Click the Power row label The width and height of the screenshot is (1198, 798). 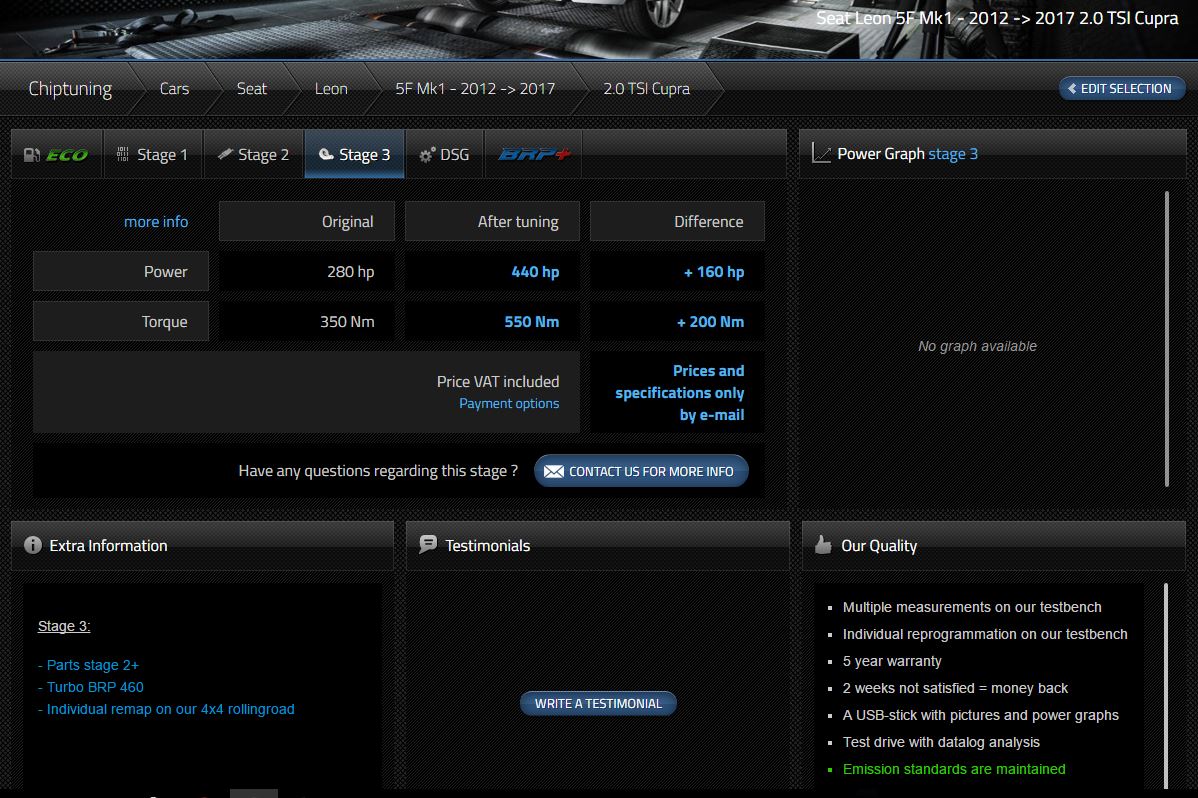point(121,271)
